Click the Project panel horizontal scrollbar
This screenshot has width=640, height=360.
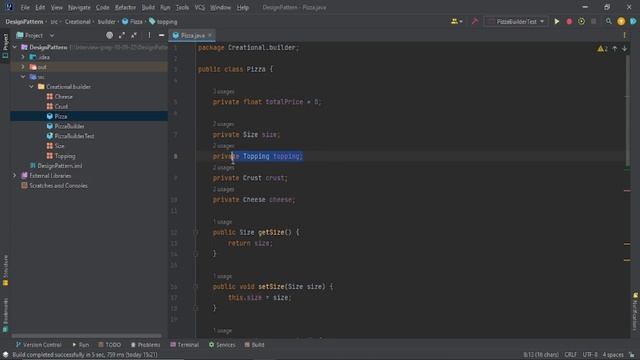tap(87, 336)
